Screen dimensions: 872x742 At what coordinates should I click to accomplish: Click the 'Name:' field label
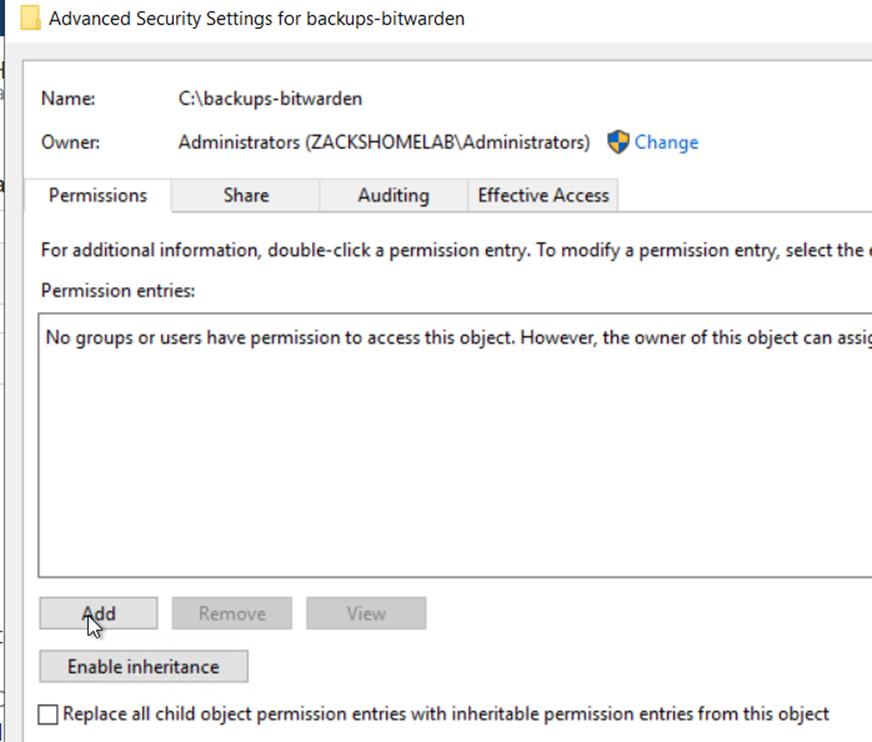(68, 99)
